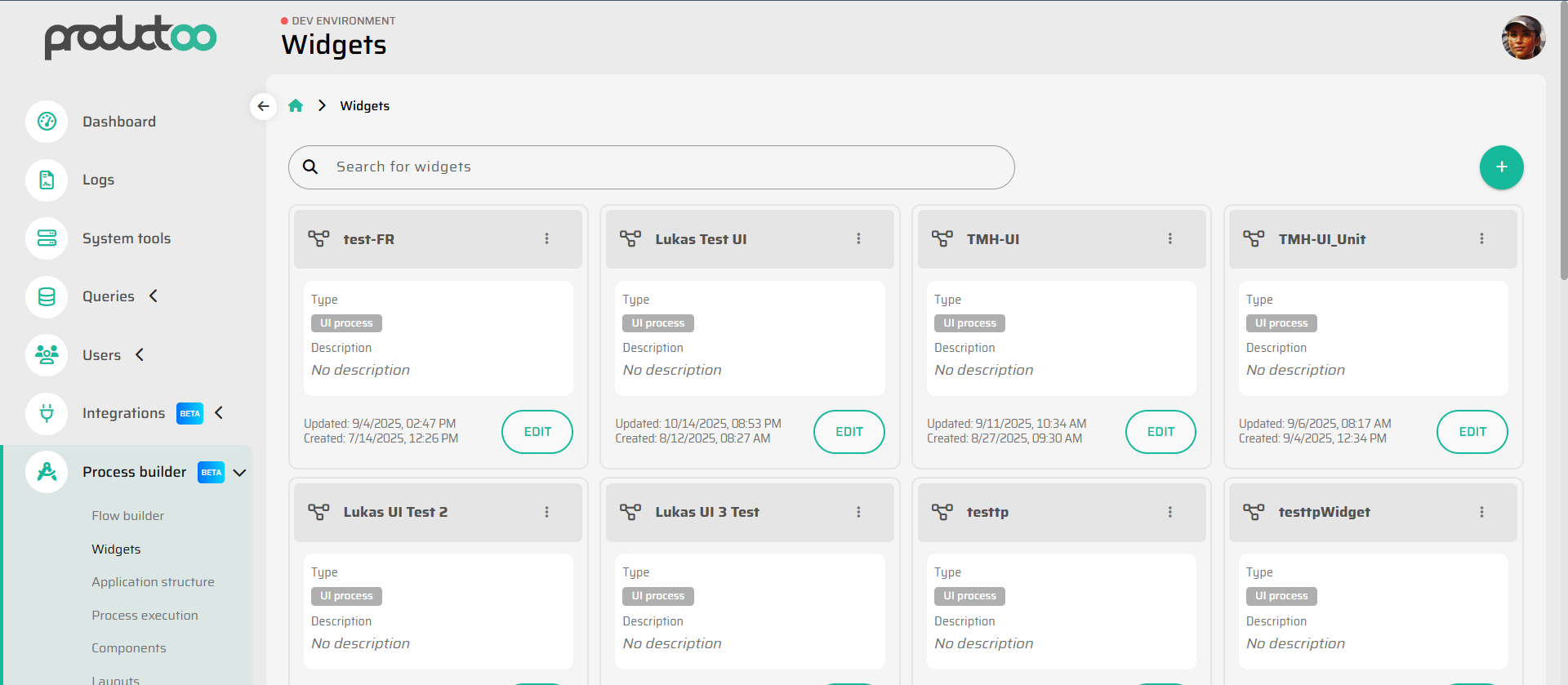Focus the Search for widgets field
This screenshot has height=685, width=1568.
[651, 167]
